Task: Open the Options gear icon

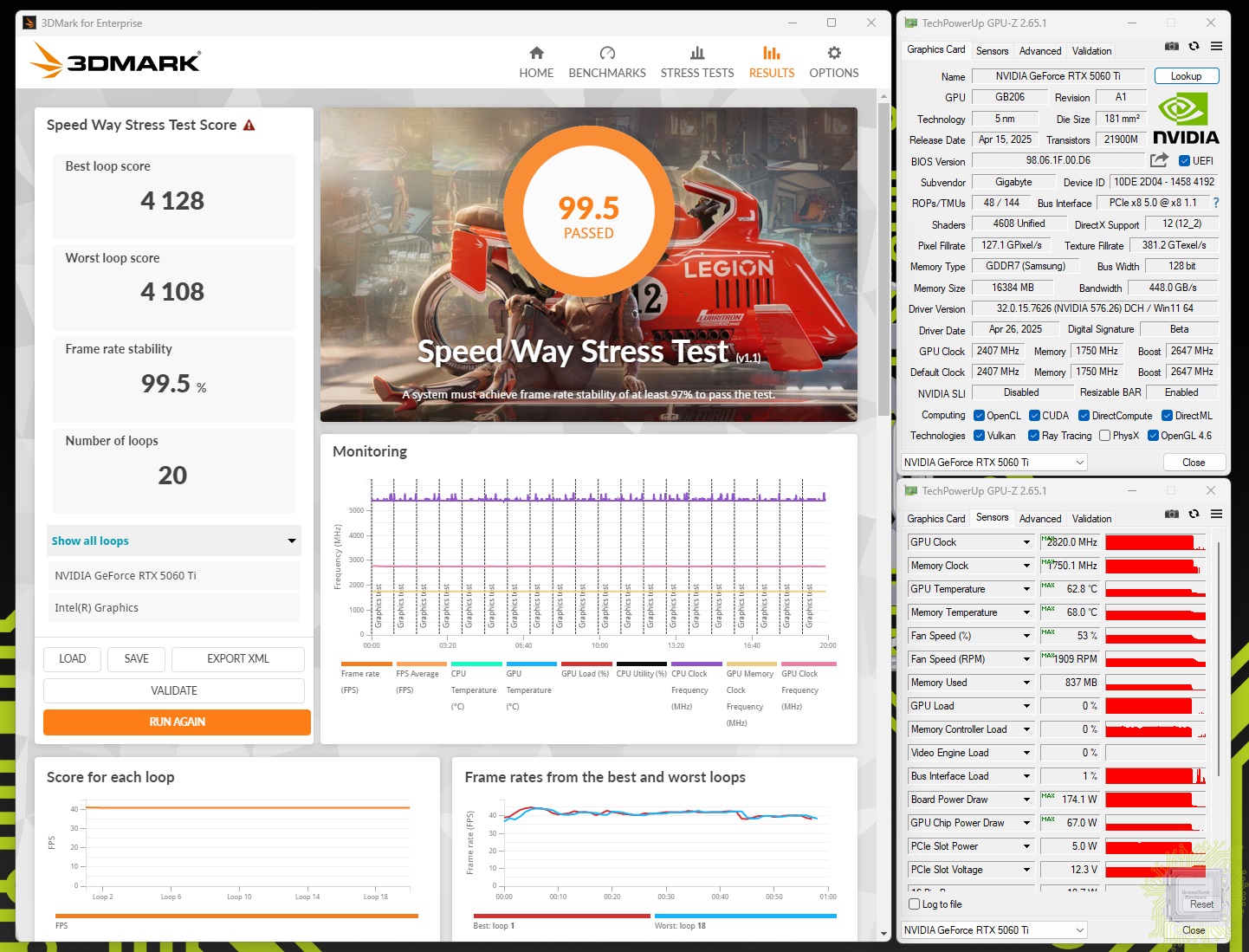Action: (834, 53)
